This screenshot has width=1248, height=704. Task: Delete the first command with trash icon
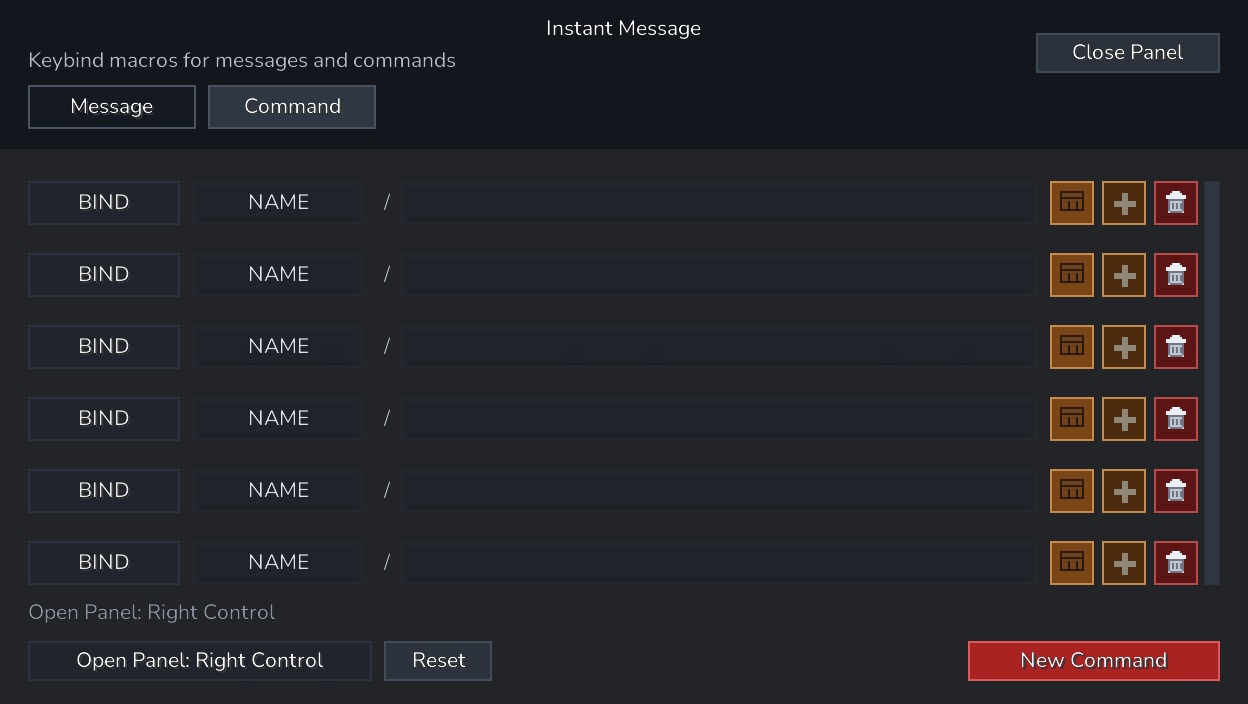(x=1176, y=203)
